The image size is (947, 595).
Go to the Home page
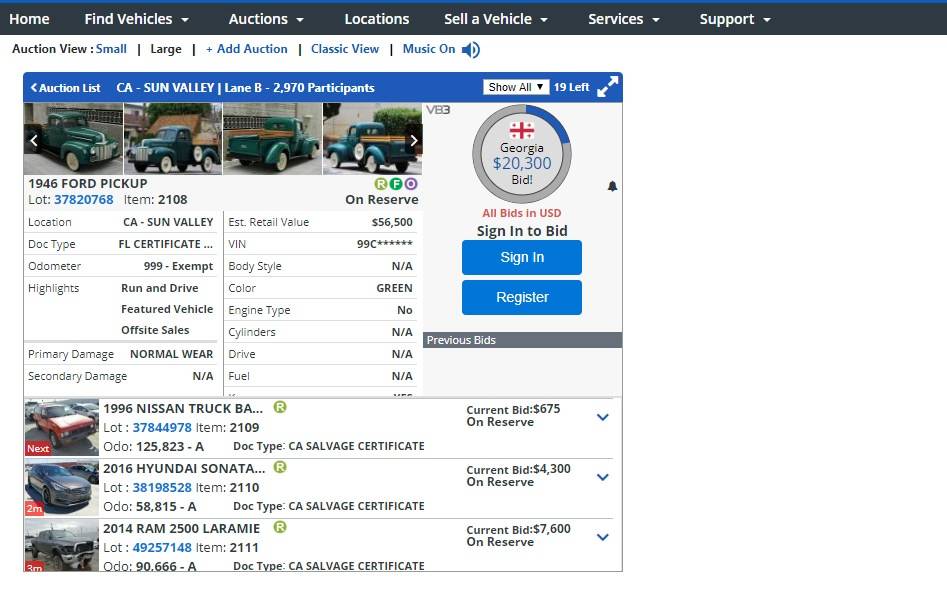point(29,19)
